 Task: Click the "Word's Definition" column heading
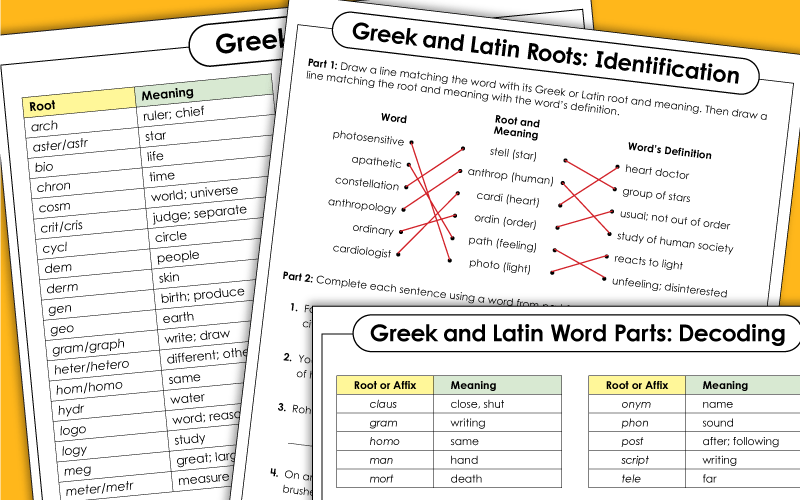[669, 151]
